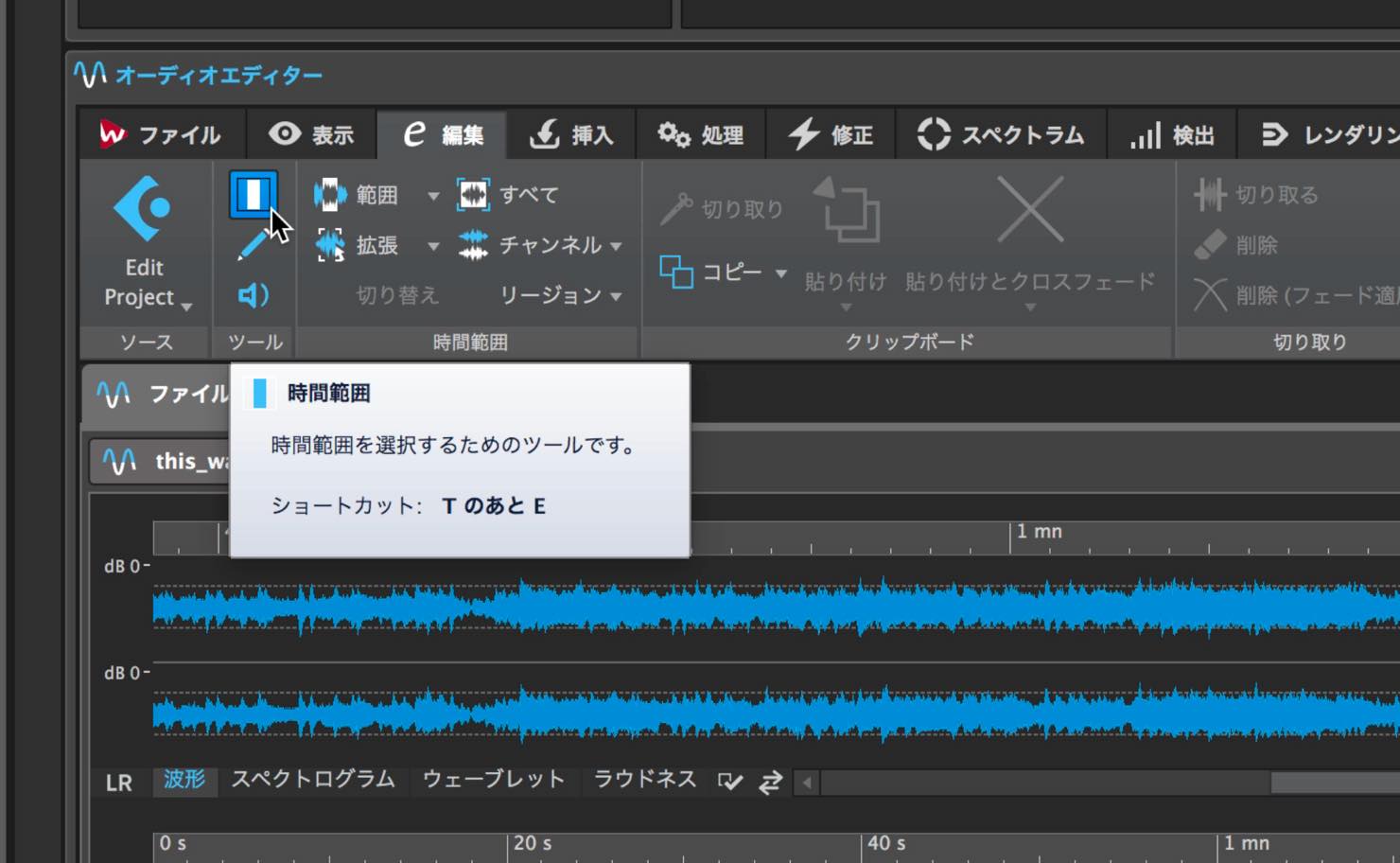
Task: Expand the リージョン dropdown arrow
Action: [616, 296]
